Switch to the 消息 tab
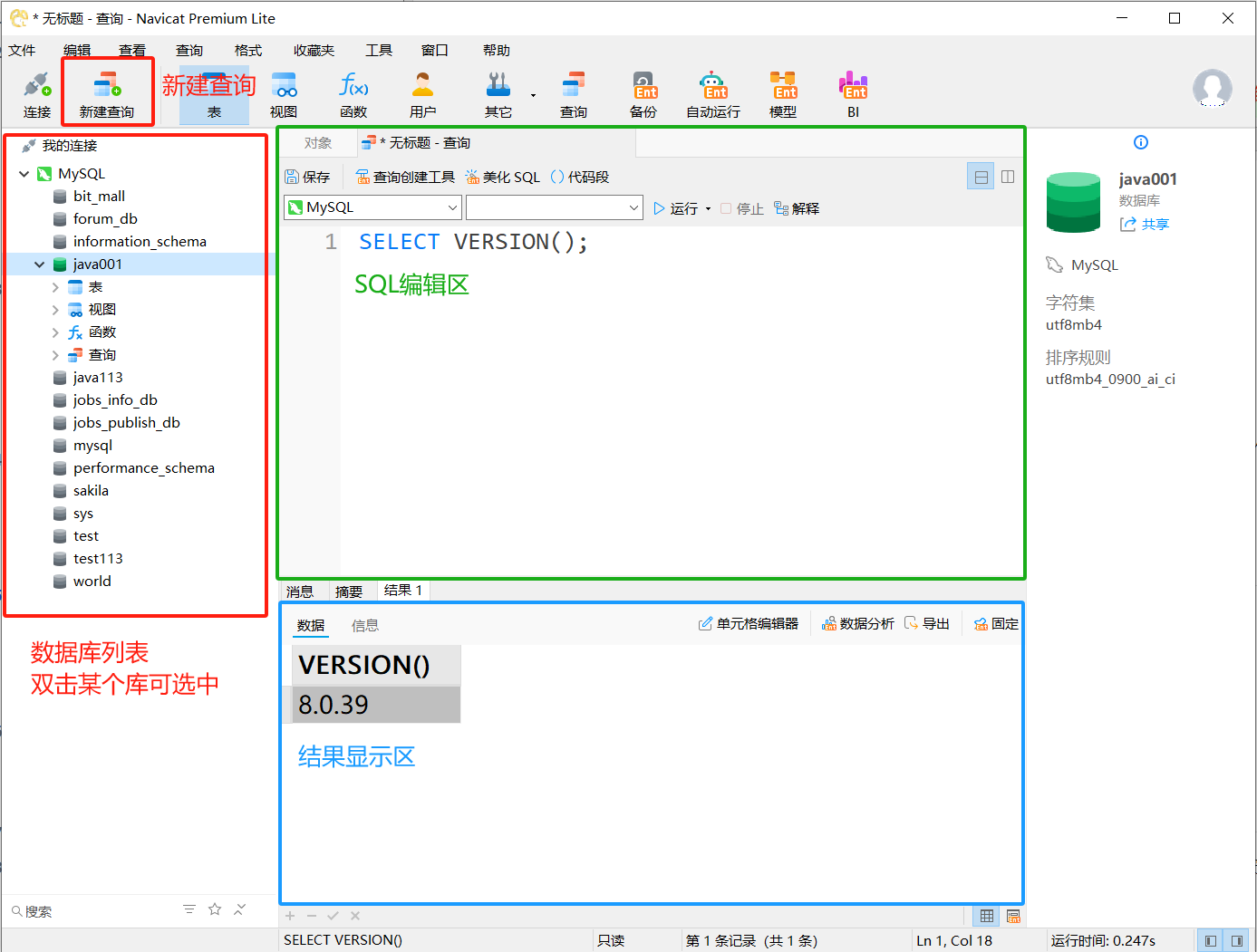Viewport: 1257px width, 952px height. coord(300,591)
